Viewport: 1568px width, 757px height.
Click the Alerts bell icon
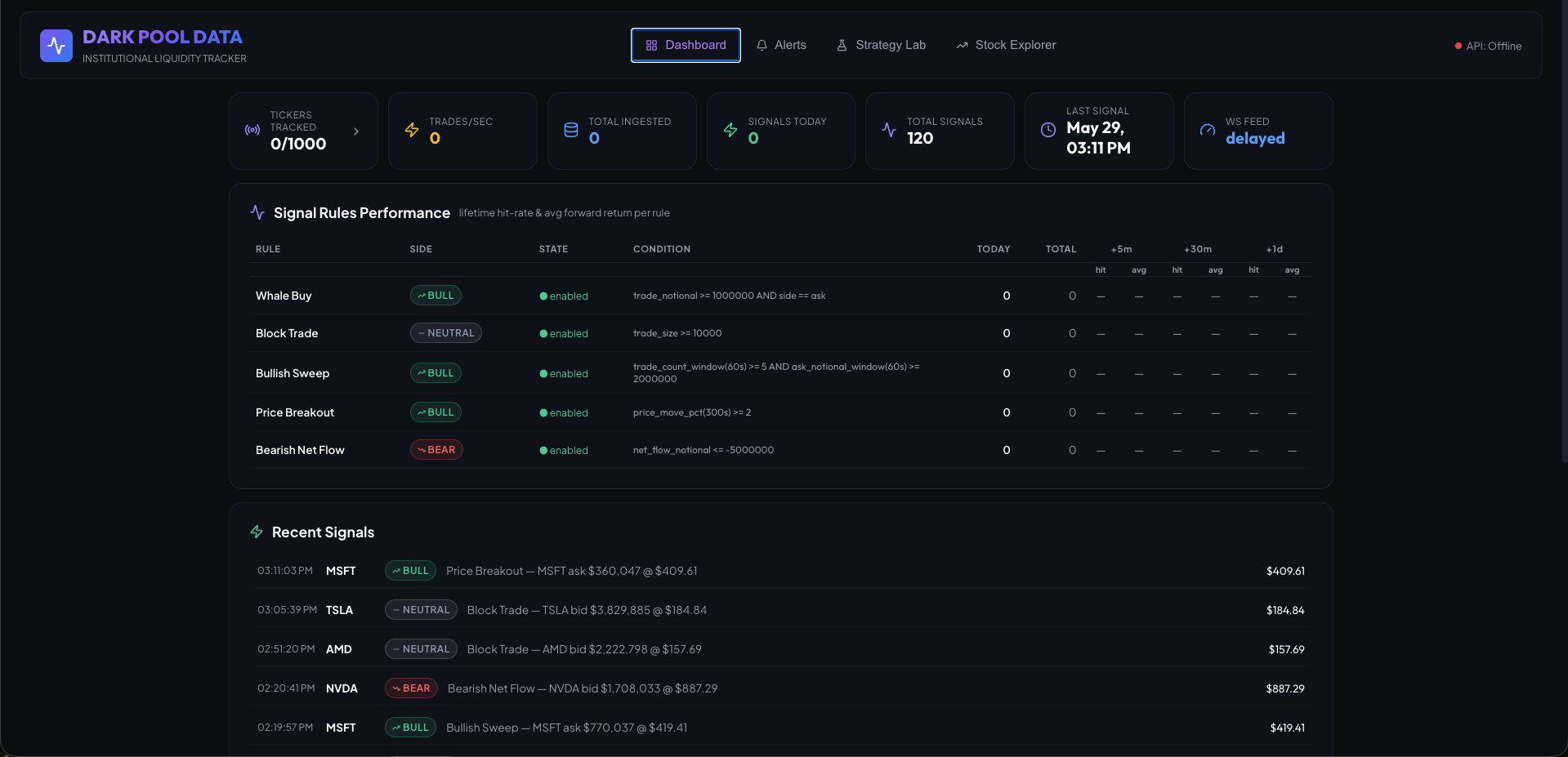click(762, 46)
